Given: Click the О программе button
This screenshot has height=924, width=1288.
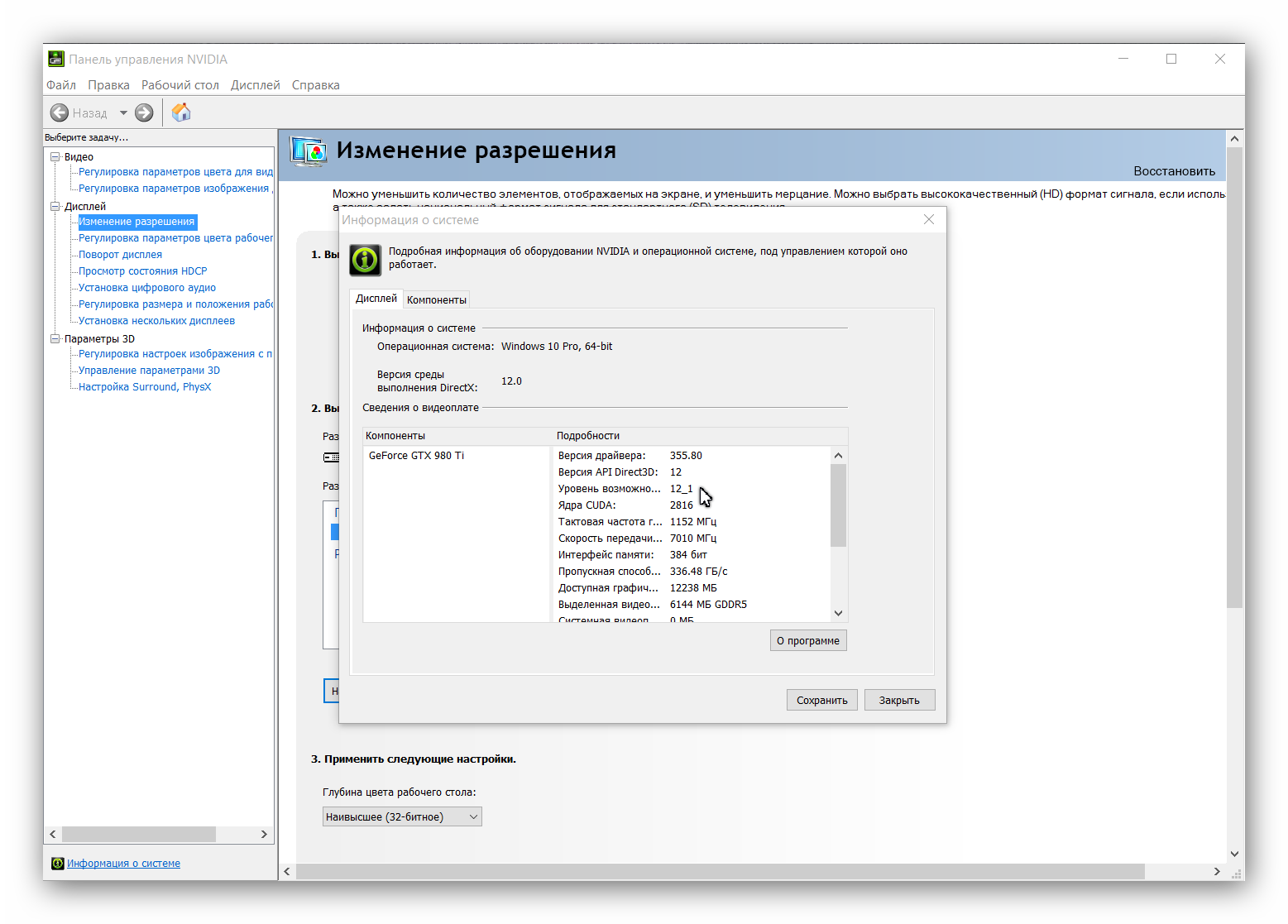Looking at the screenshot, I should point(807,640).
